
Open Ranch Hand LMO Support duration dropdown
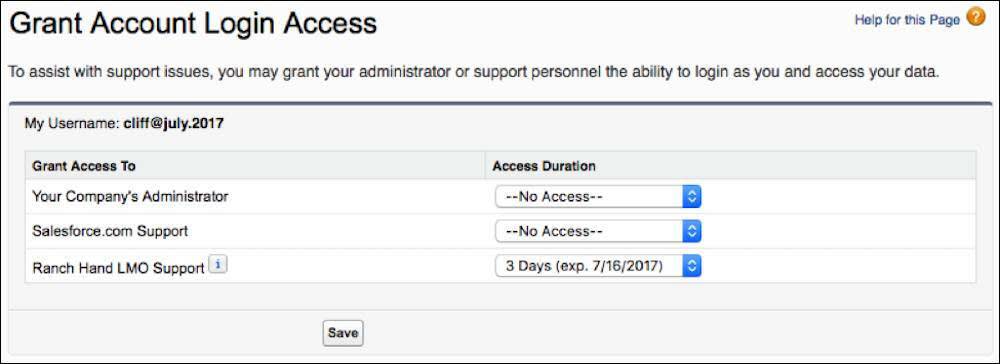tap(598, 266)
